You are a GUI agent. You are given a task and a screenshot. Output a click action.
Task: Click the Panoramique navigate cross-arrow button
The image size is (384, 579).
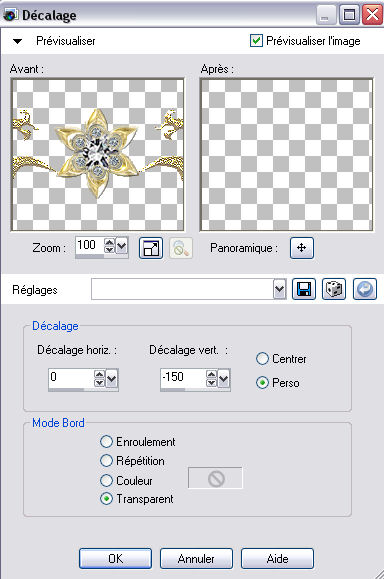[x=302, y=247]
